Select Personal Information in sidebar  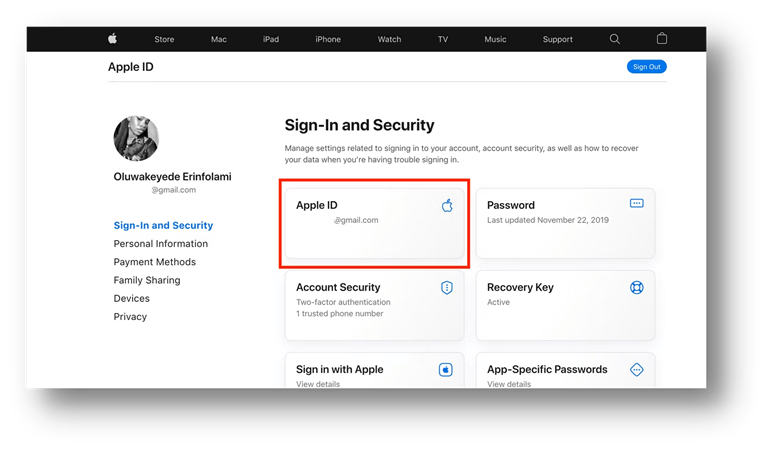(x=161, y=244)
